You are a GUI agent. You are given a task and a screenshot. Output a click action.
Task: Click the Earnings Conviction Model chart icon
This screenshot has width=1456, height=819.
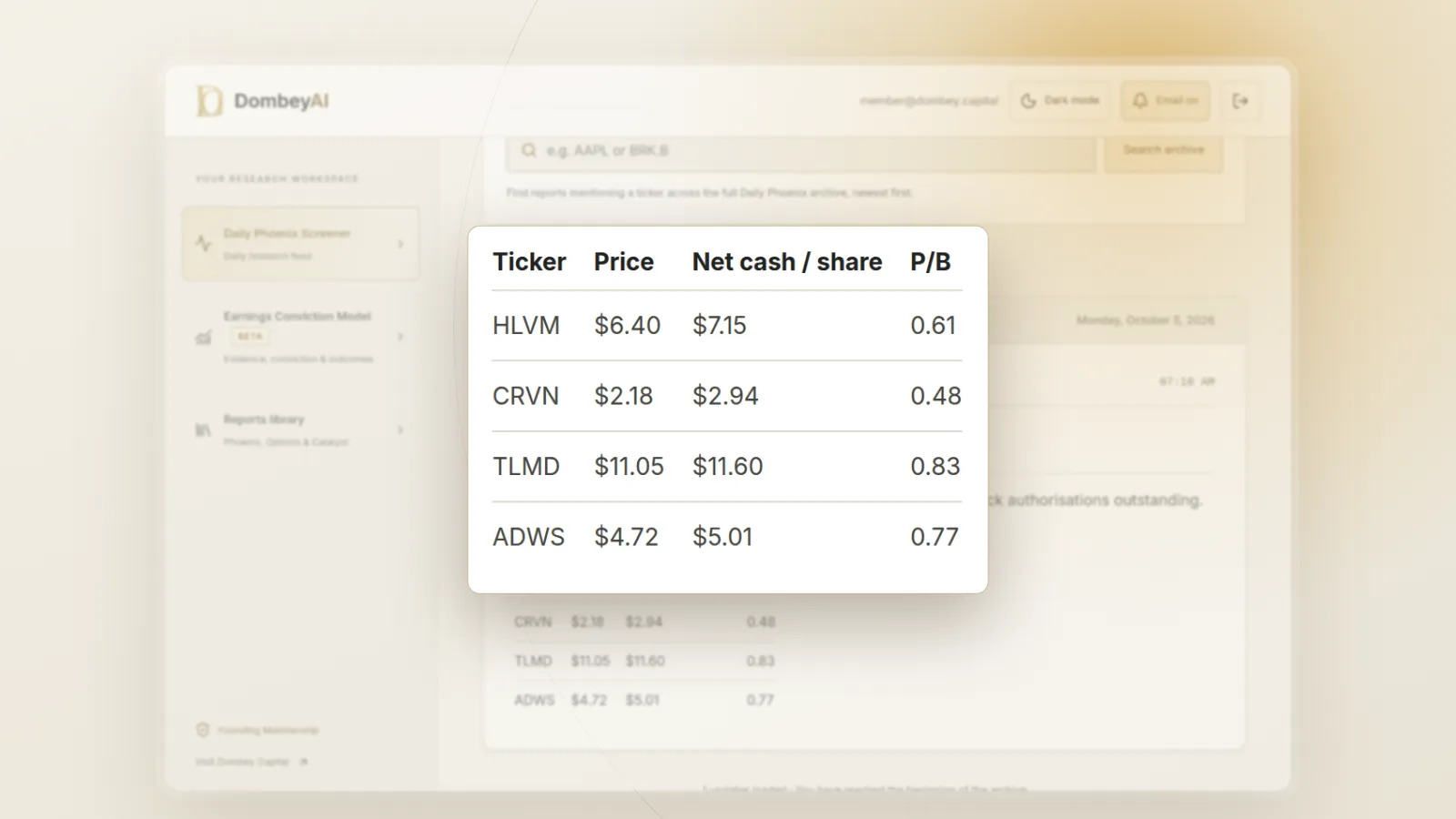coord(203,338)
